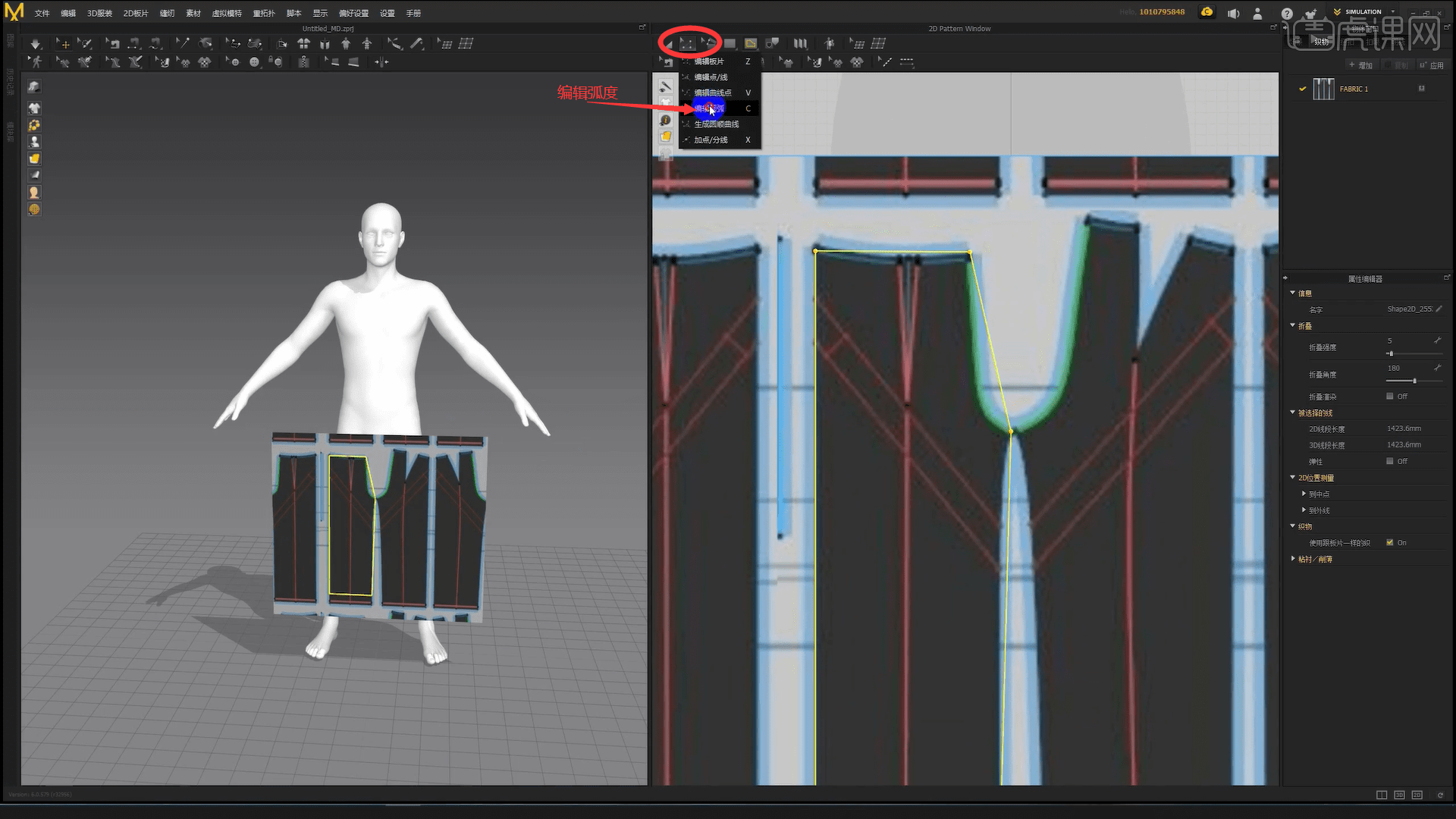Click the volume/sound icon near top right
This screenshot has height=819, width=1456.
click(x=1233, y=13)
